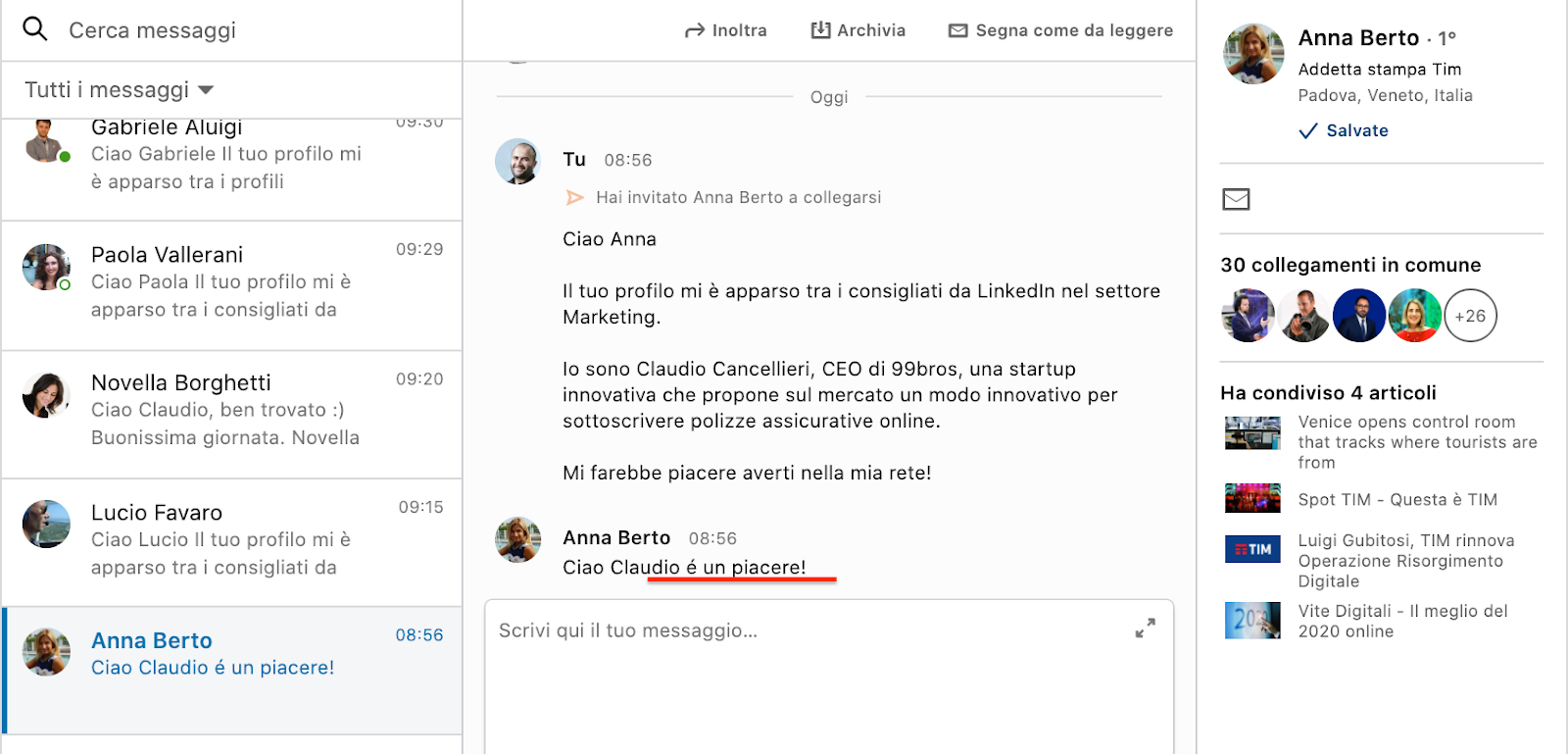This screenshot has width=1568, height=754.
Task: Click the 09:15 timestamp on Lucio Favaro
Action: [420, 508]
